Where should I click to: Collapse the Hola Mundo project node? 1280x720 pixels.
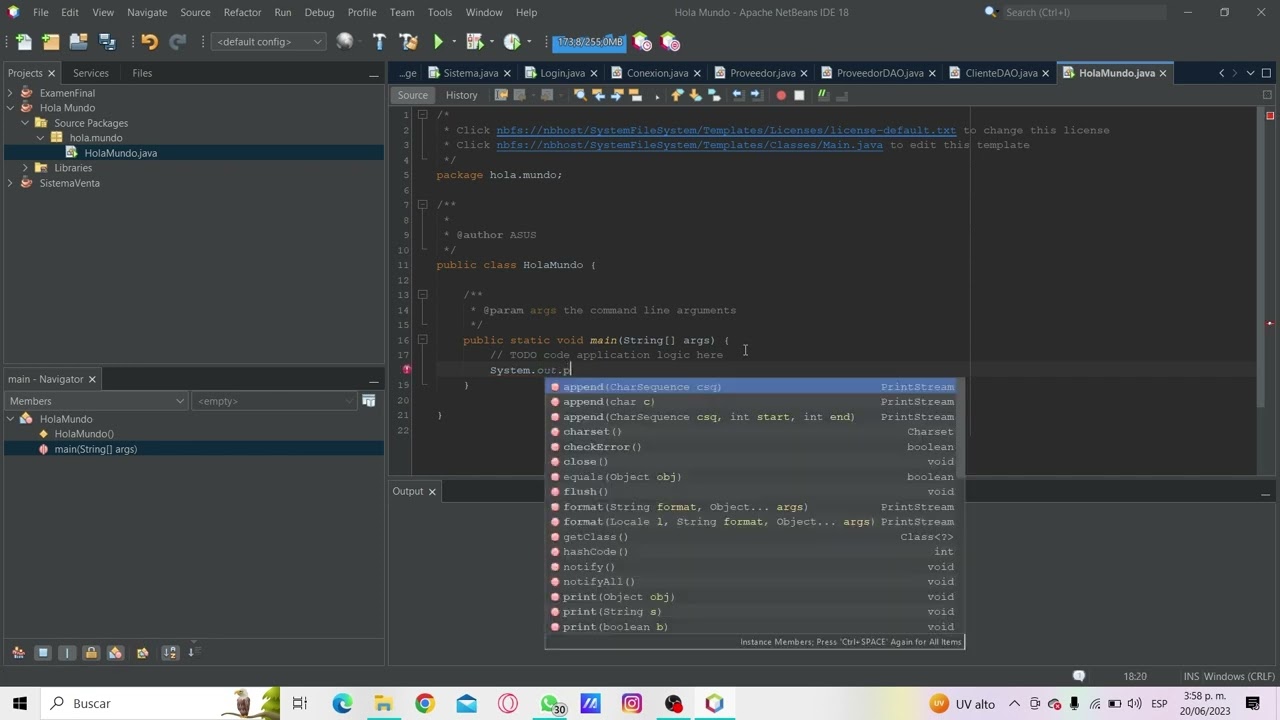[x=10, y=108]
